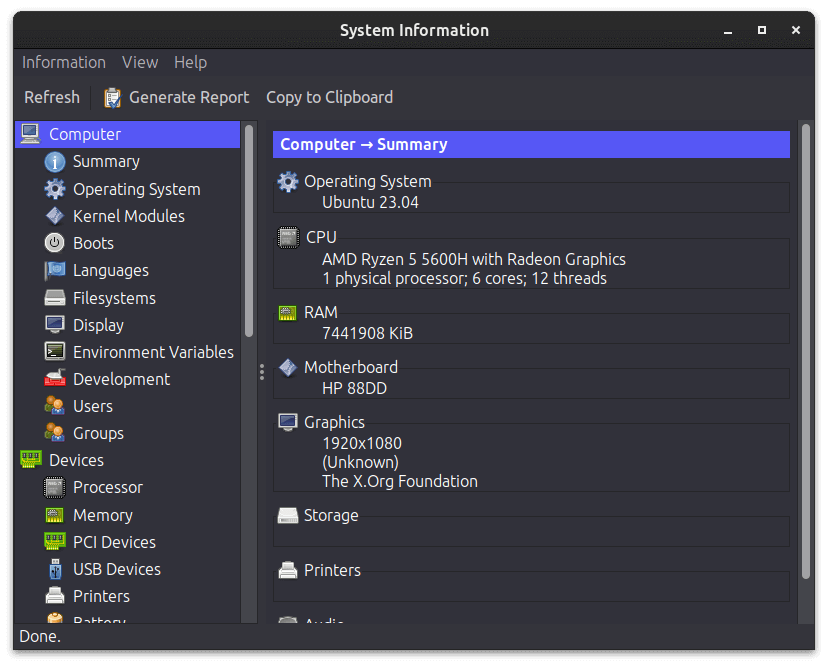Click the Boots power icon
The width and height of the screenshot is (828, 666).
[x=55, y=243]
